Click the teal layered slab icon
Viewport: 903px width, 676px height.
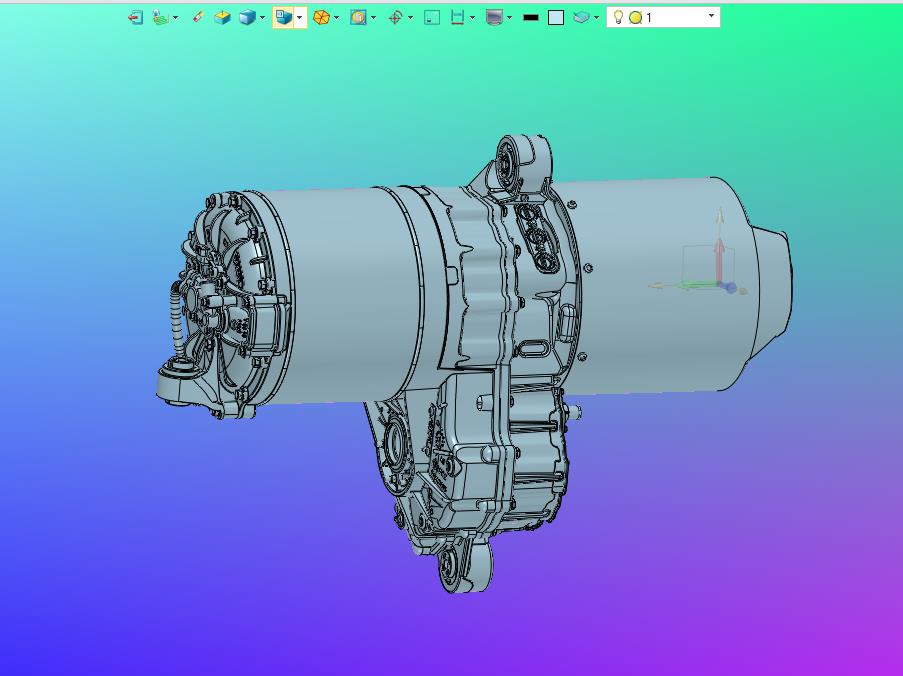[582, 18]
